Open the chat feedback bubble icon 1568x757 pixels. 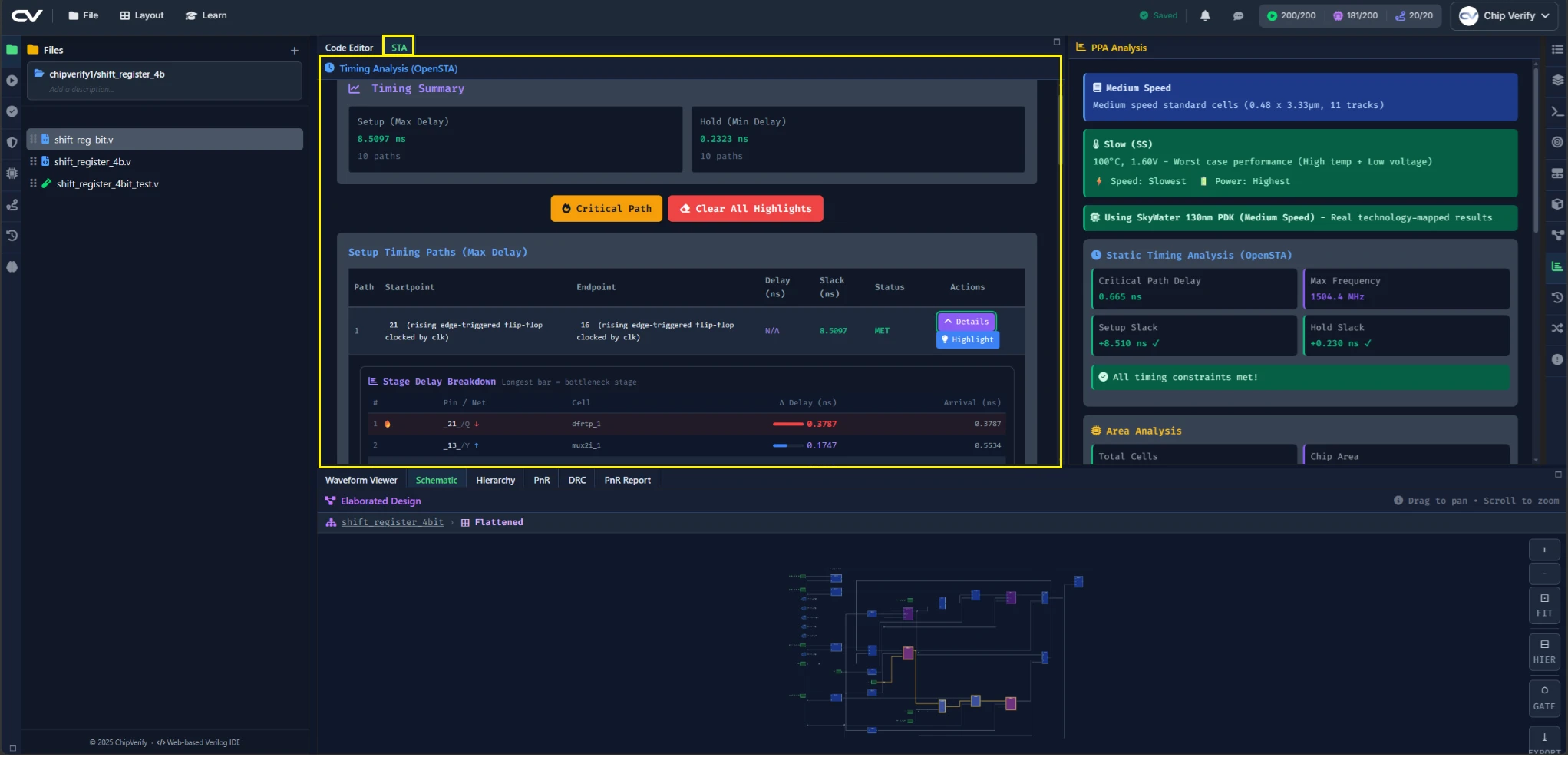pyautogui.click(x=1238, y=15)
